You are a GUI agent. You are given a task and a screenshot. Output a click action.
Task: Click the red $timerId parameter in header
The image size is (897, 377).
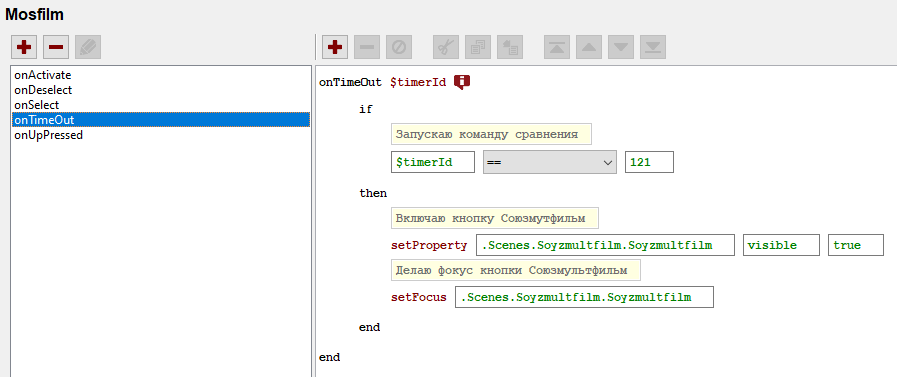pyautogui.click(x=418, y=82)
